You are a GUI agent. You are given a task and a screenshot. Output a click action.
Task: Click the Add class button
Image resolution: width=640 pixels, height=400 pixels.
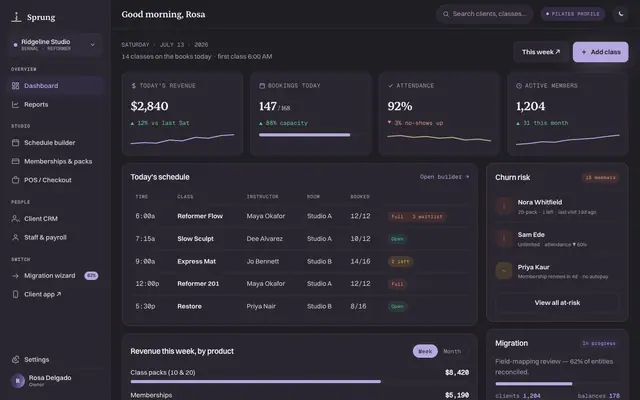600,52
